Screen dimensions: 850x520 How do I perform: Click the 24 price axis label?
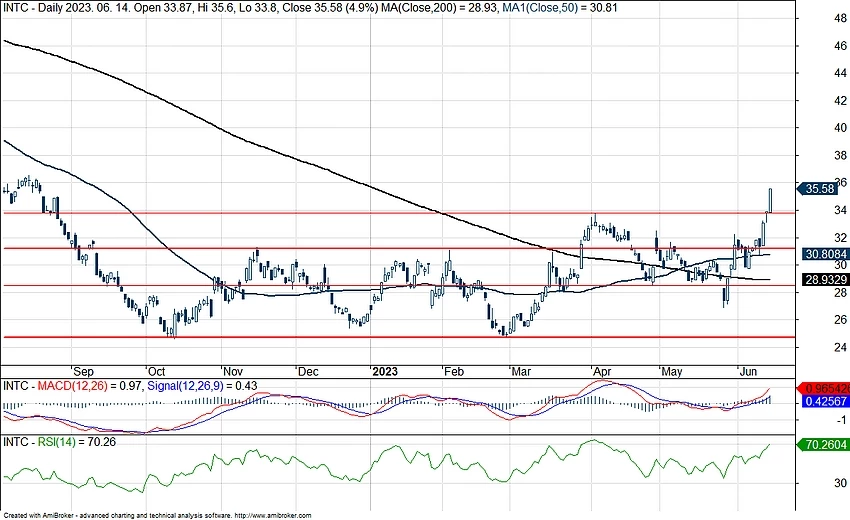(x=840, y=347)
